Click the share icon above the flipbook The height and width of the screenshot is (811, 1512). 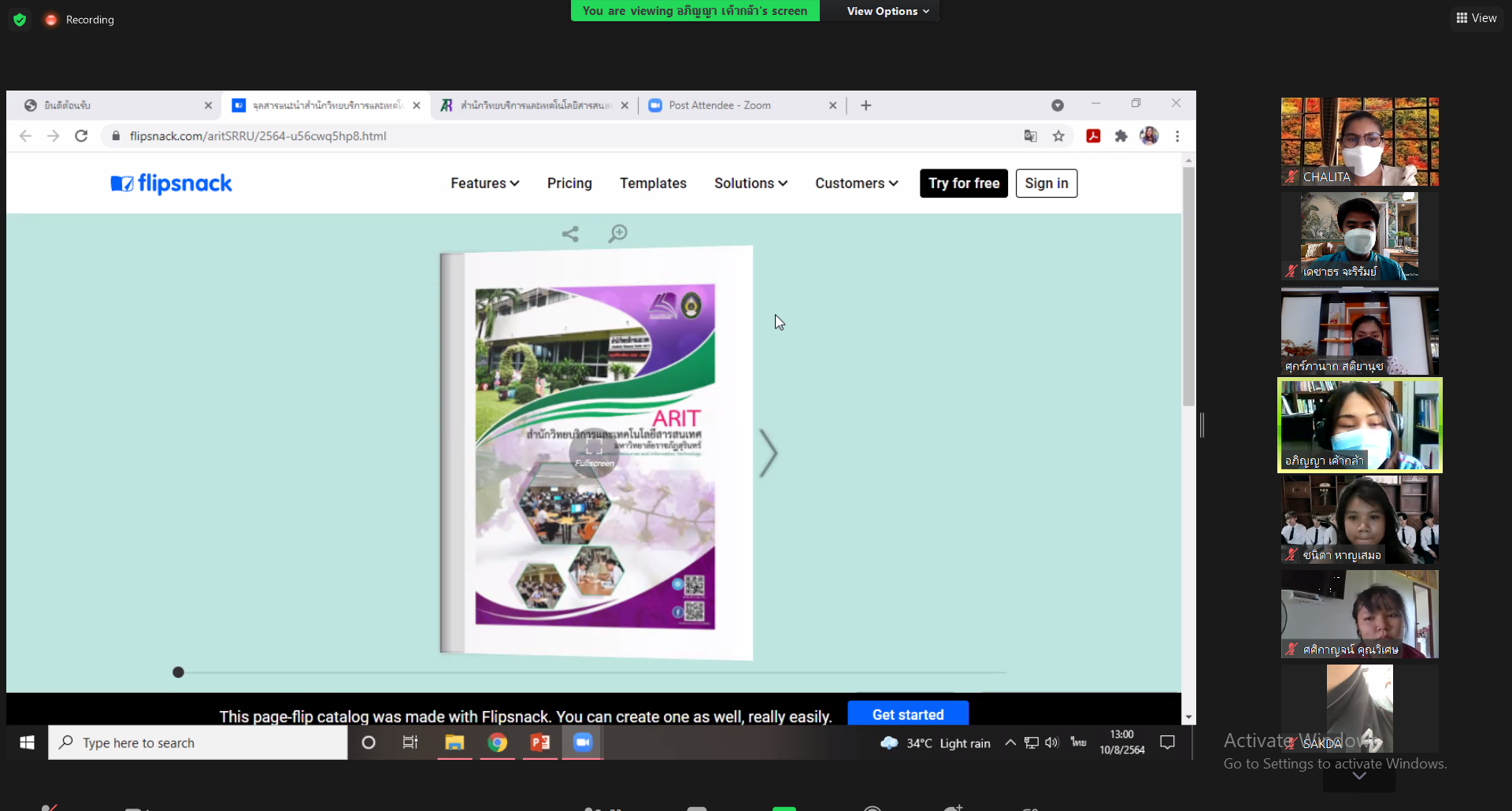[570, 234]
